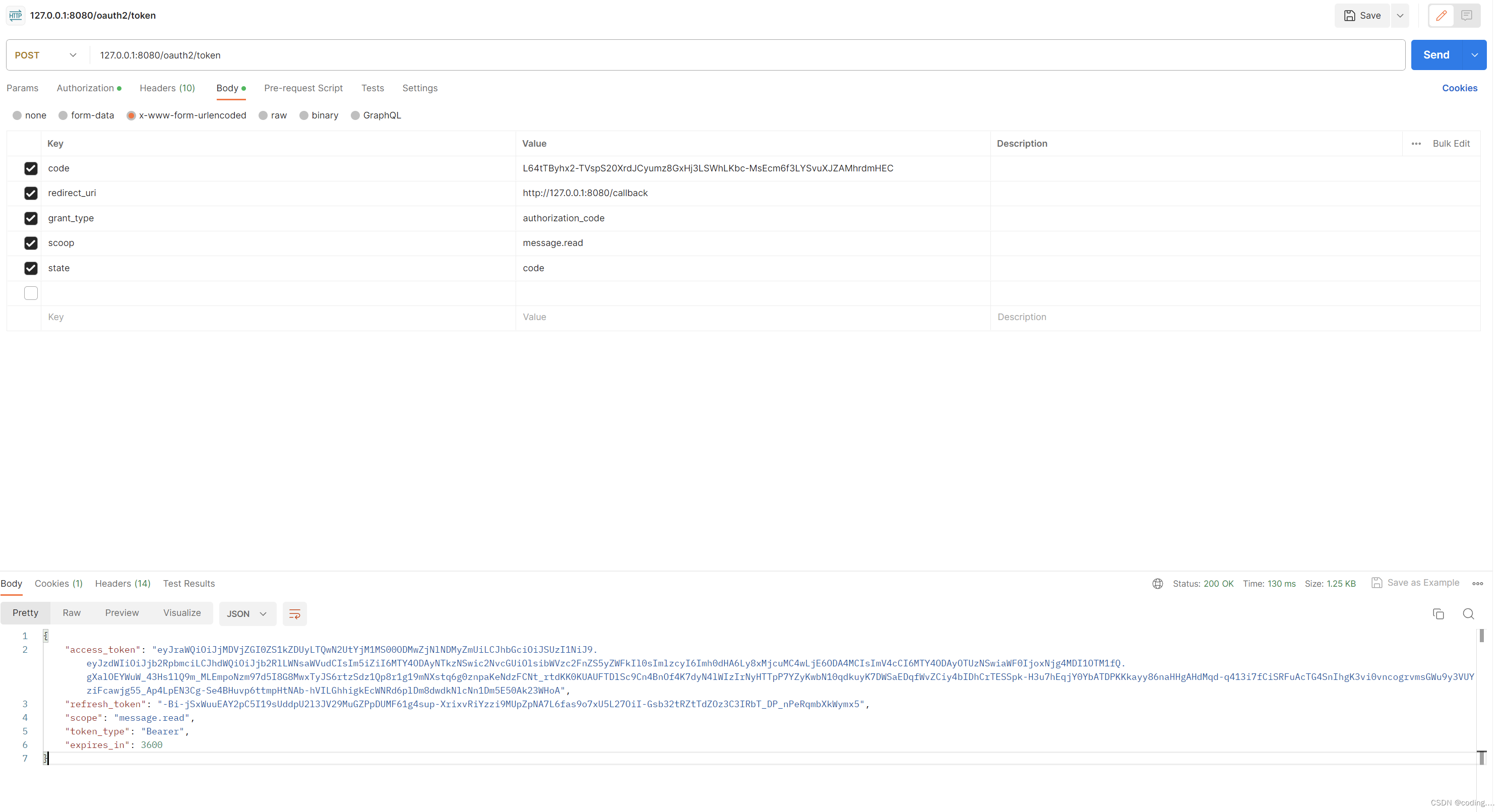The image size is (1502, 812).
Task: Select x-www-form-urlencoded radio option
Action: coord(131,115)
